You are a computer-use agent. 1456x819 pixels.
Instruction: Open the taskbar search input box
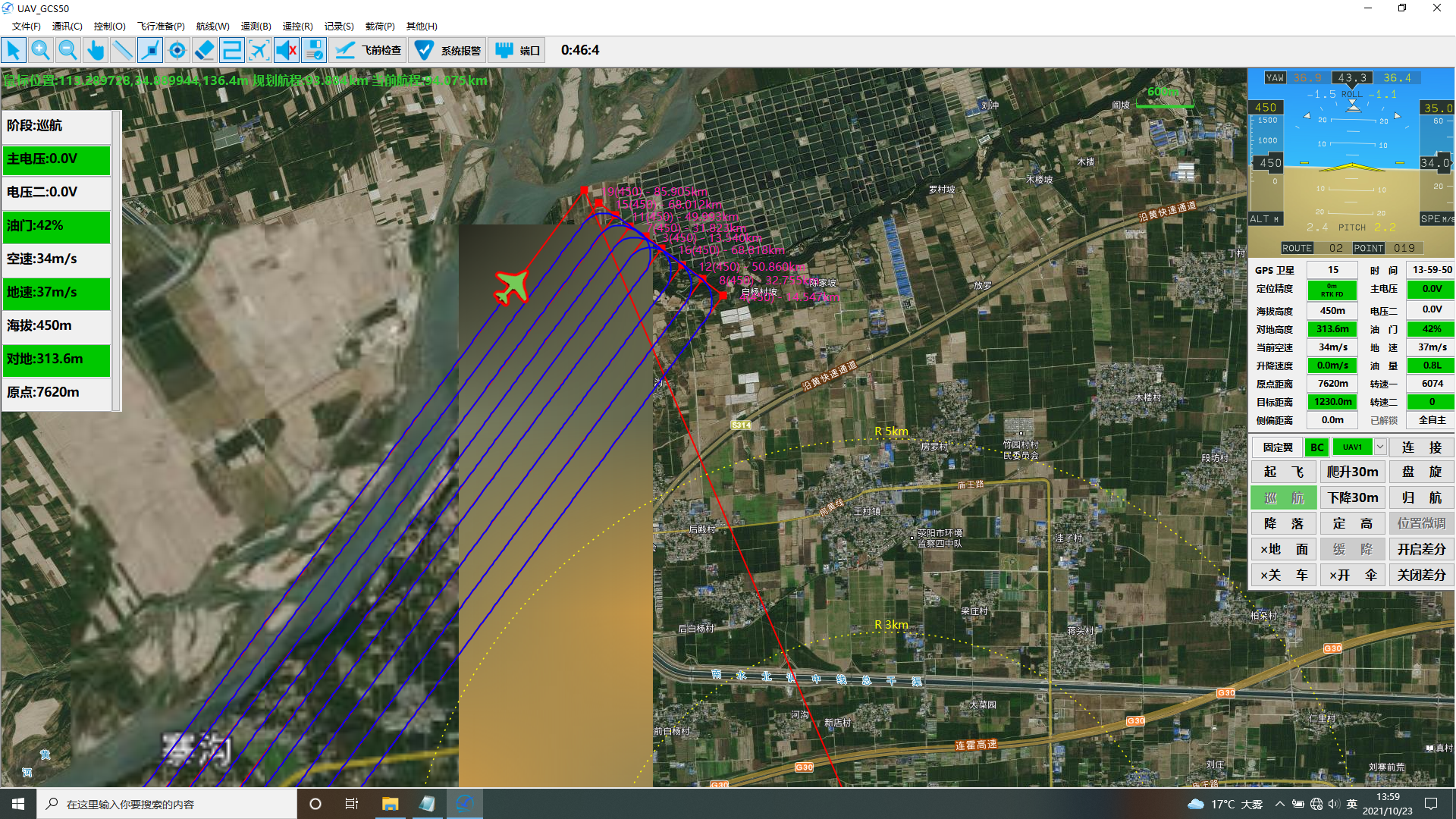[167, 804]
